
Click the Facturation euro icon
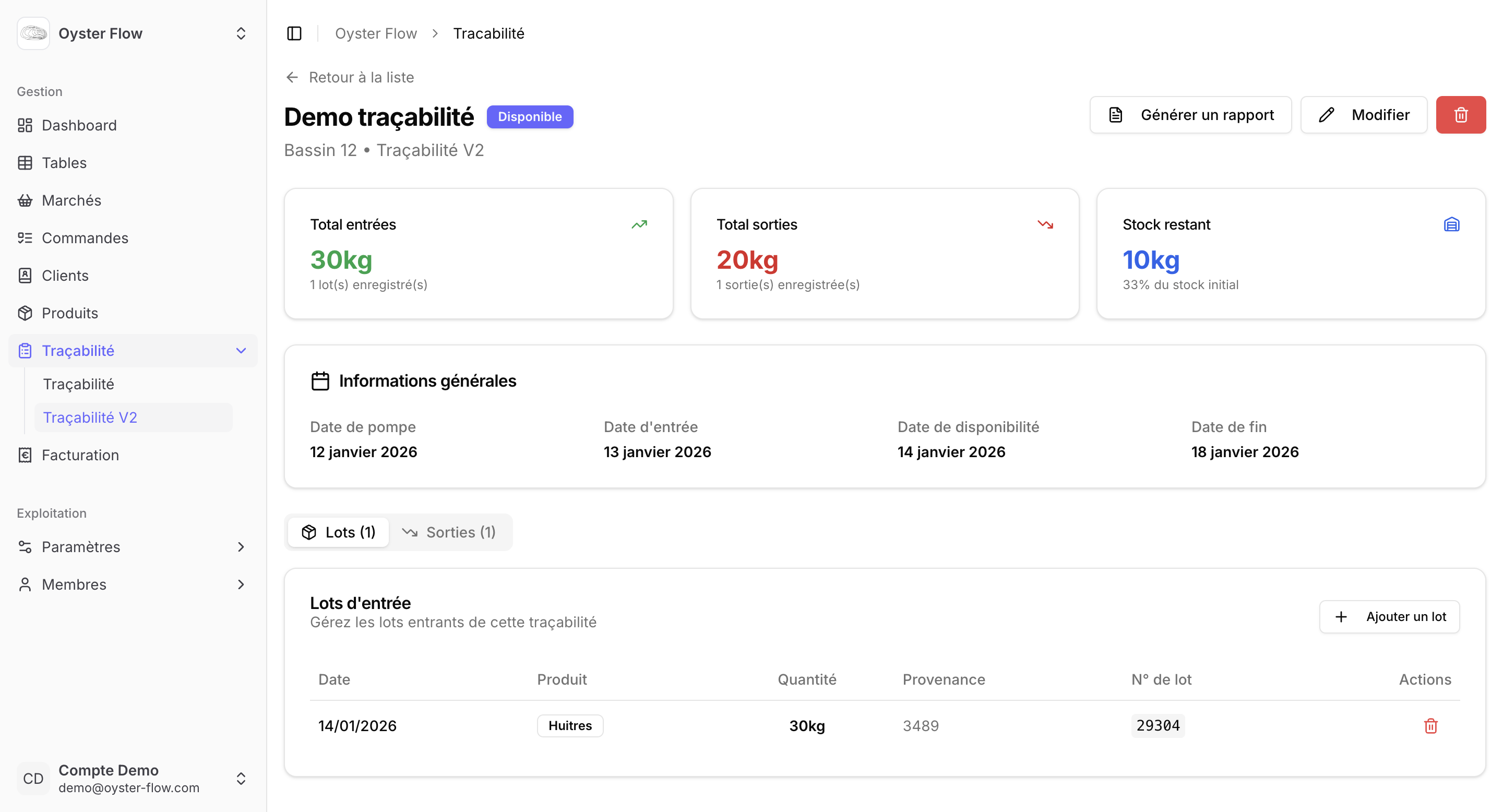[x=25, y=455]
